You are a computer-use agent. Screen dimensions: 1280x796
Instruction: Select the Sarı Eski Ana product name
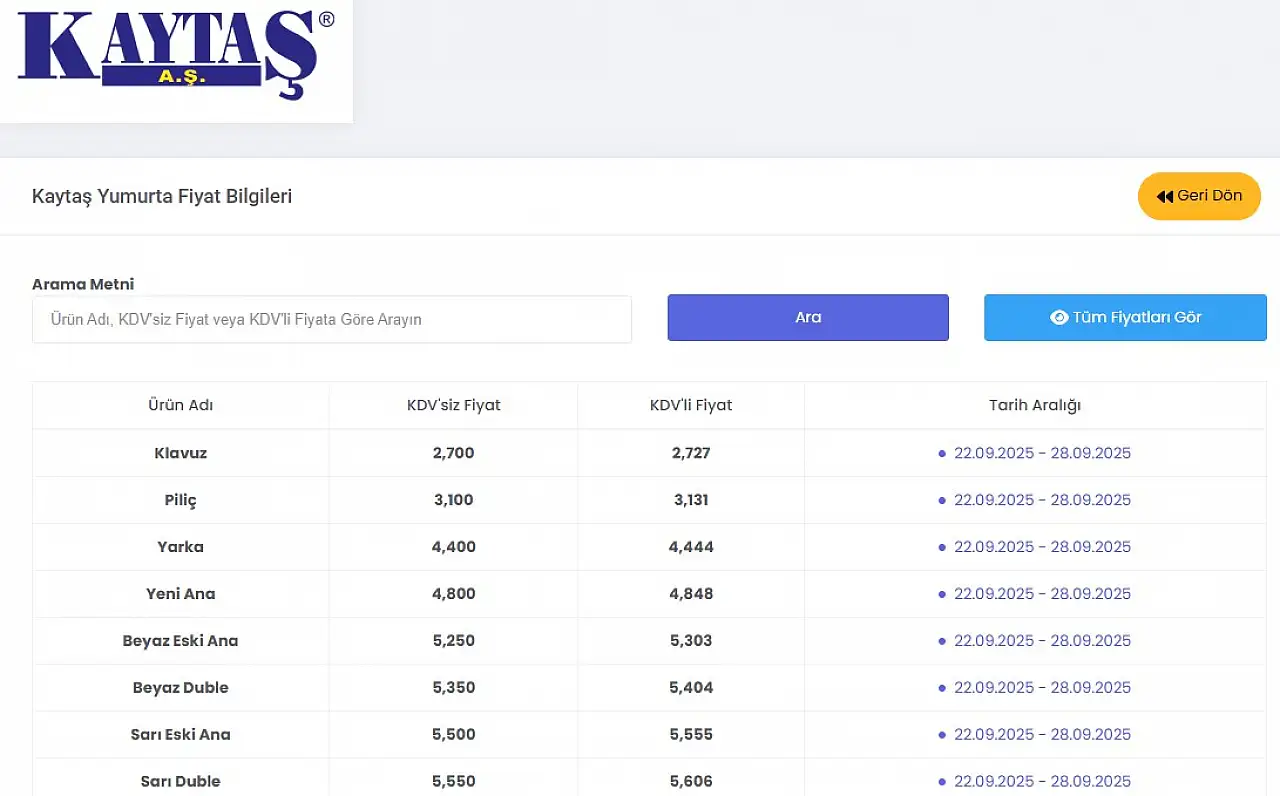coord(181,735)
